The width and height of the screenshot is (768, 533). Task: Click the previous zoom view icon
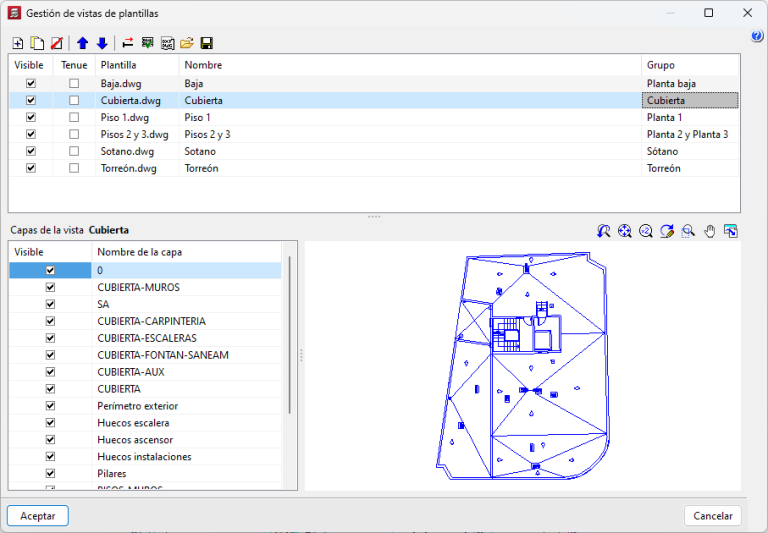tap(603, 231)
